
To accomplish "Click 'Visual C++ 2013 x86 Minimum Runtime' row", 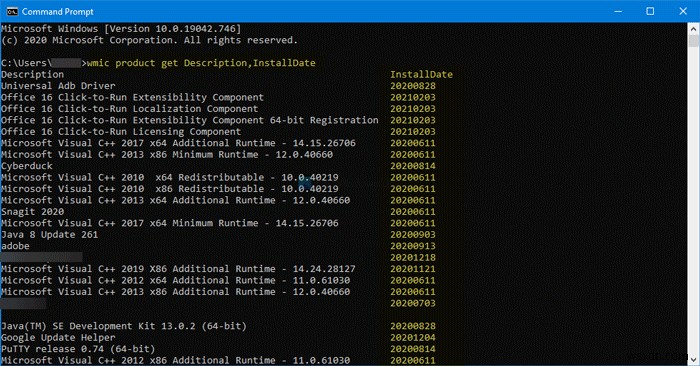I will [167, 154].
